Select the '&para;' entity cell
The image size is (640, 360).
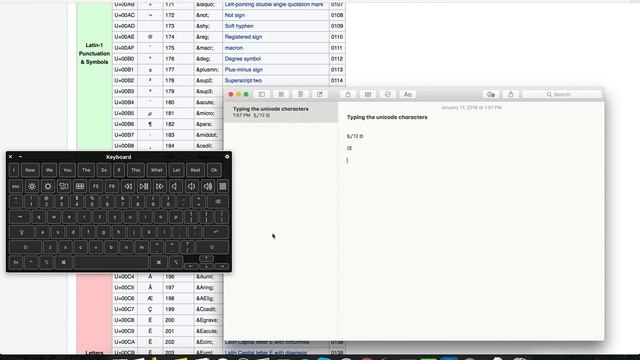click(x=208, y=124)
